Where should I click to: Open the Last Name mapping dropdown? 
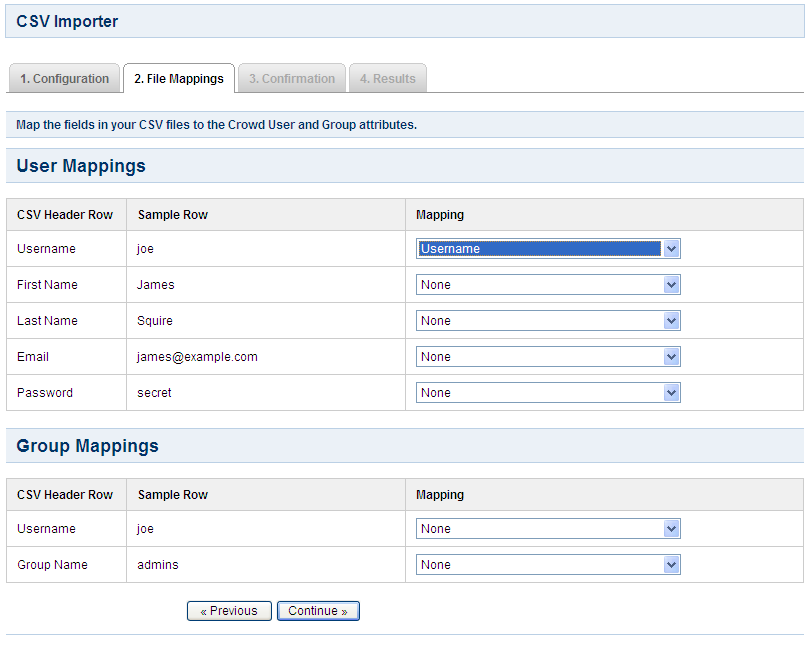[548, 321]
